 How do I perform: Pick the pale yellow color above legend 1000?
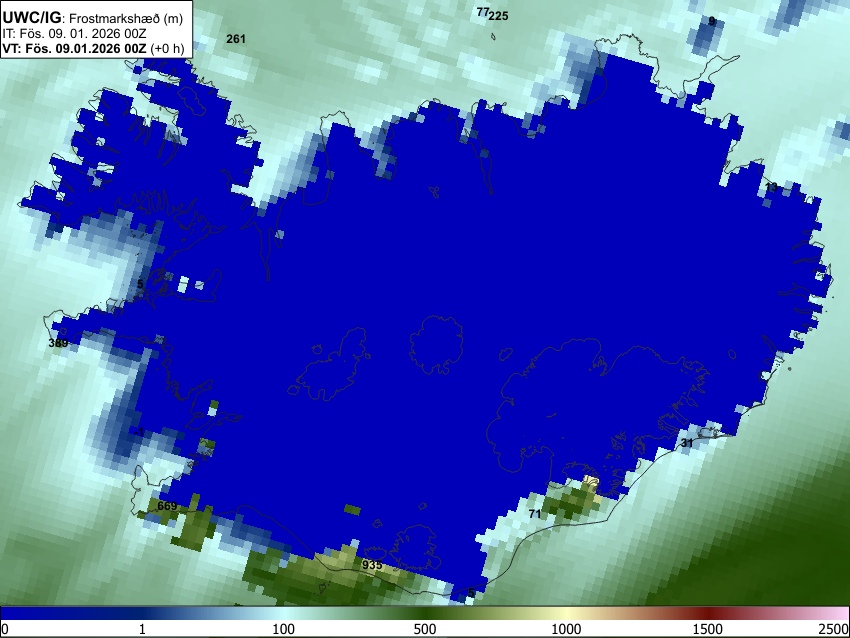pyautogui.click(x=566, y=613)
